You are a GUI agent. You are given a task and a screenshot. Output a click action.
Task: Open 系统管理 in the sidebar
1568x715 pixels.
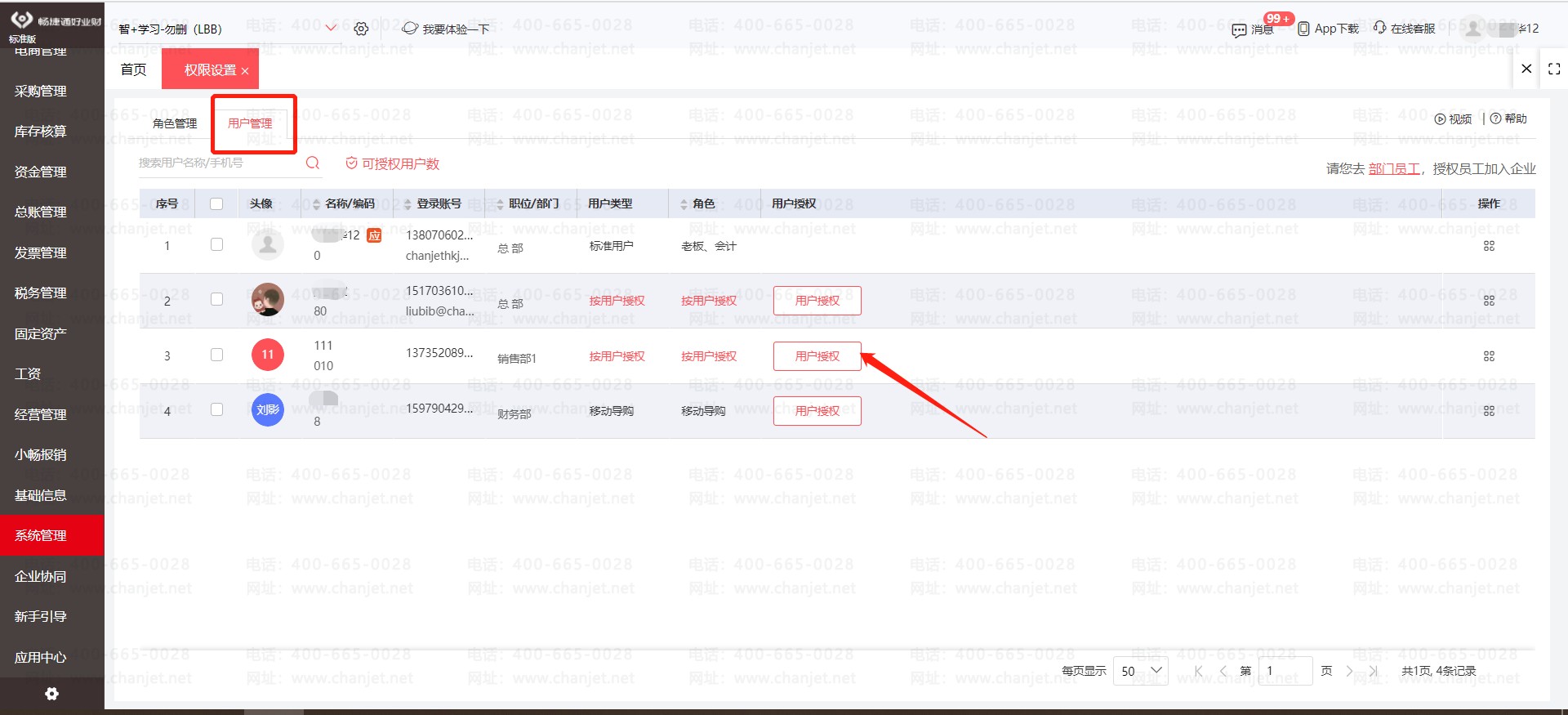point(52,535)
